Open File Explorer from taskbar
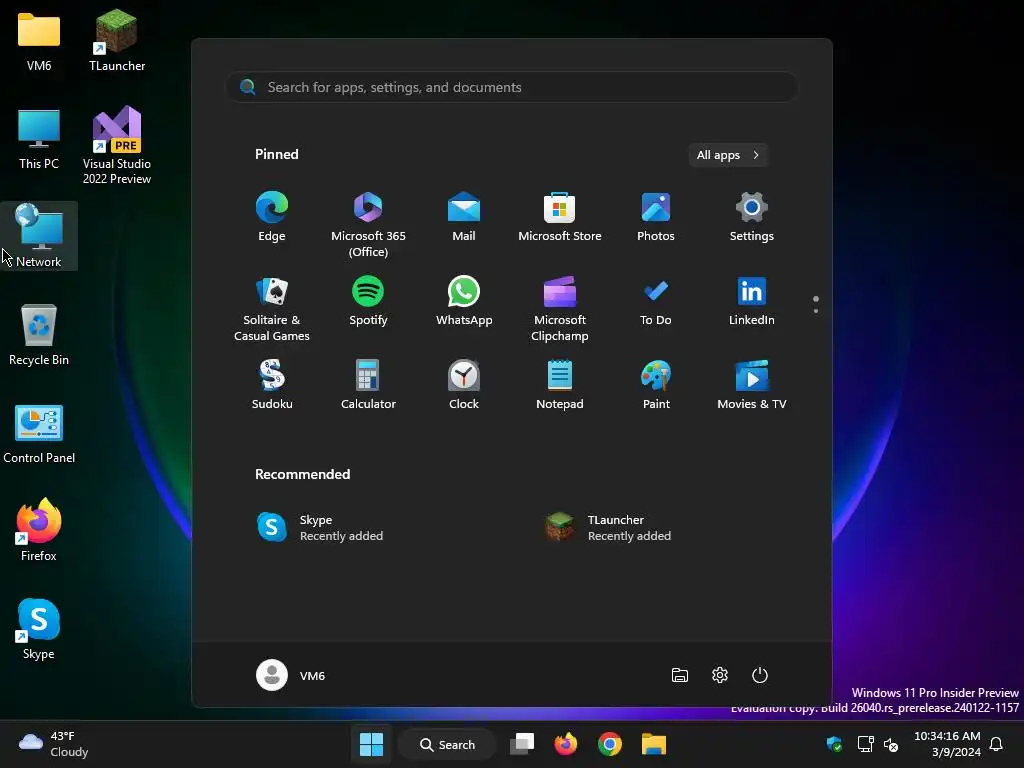This screenshot has height=768, width=1024. tap(654, 744)
